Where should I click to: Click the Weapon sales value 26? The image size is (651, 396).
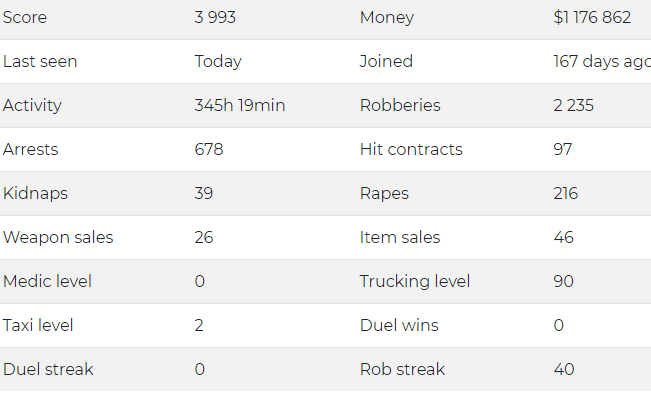pyautogui.click(x=203, y=237)
